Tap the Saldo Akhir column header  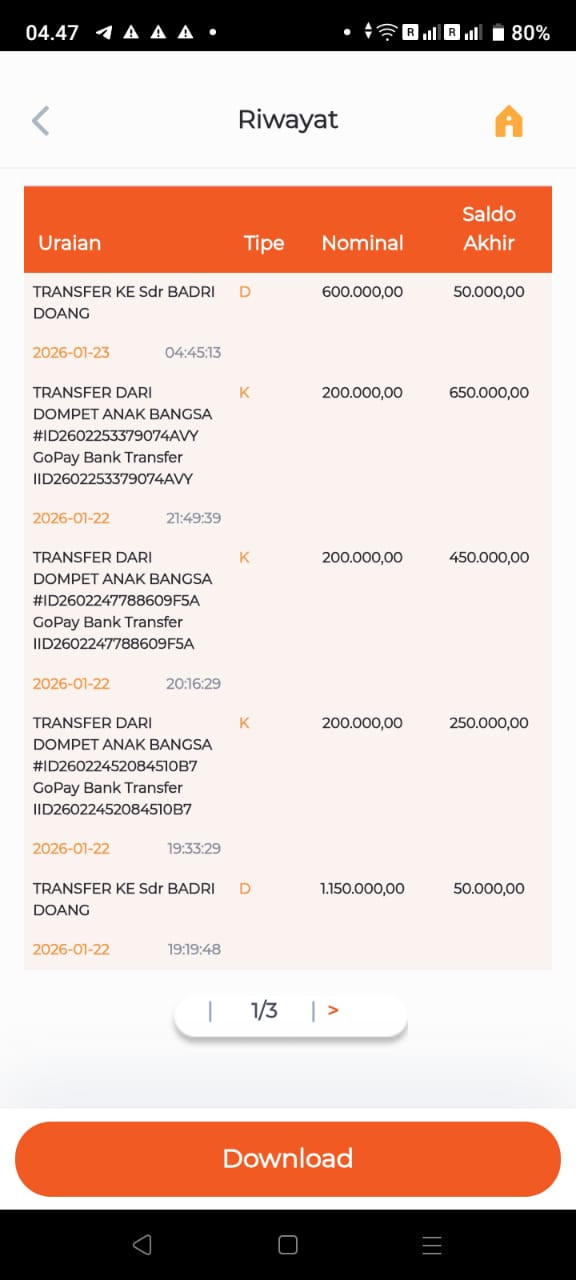pyautogui.click(x=489, y=228)
